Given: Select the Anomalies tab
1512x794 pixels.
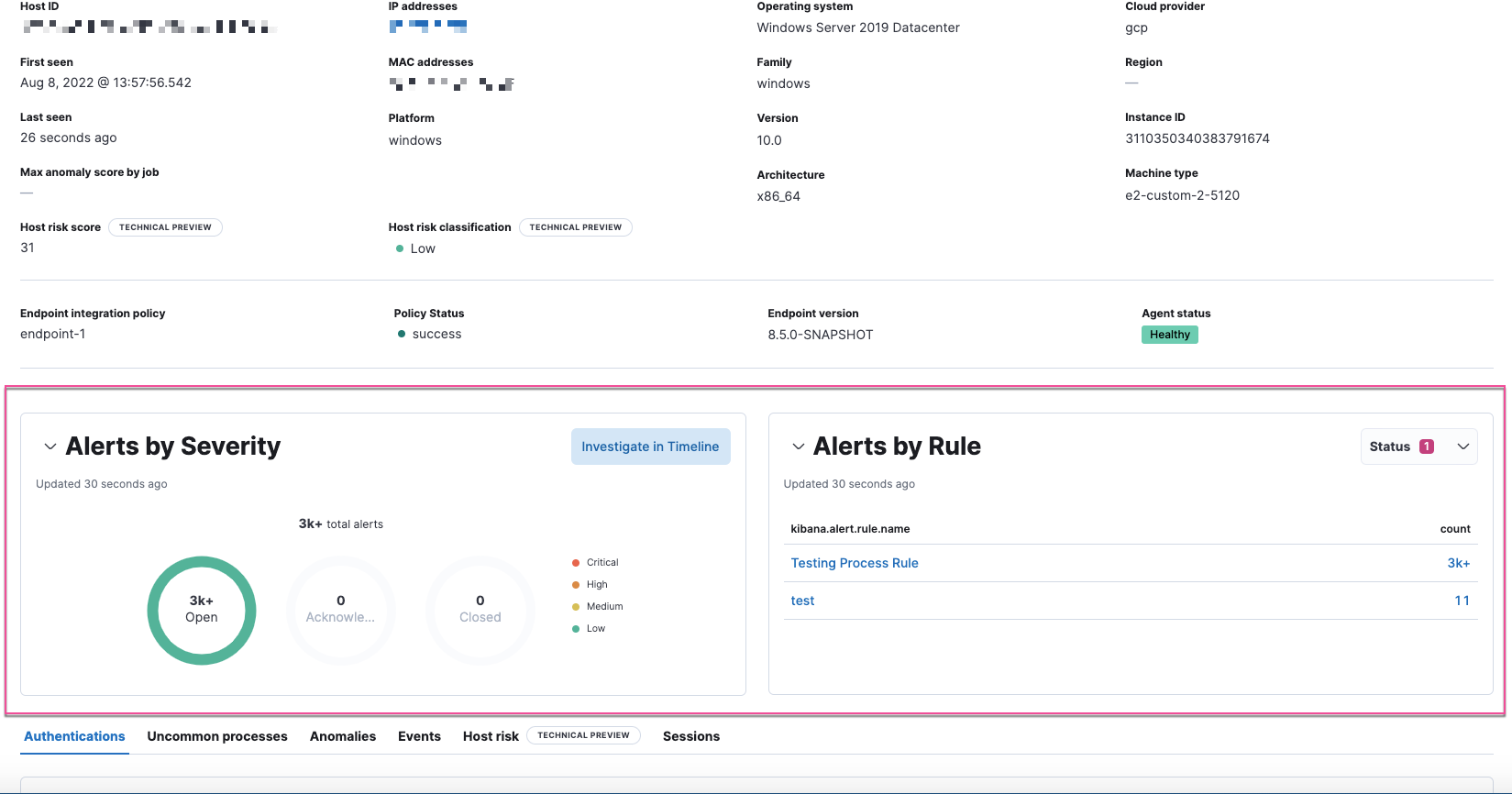Looking at the screenshot, I should 343,736.
